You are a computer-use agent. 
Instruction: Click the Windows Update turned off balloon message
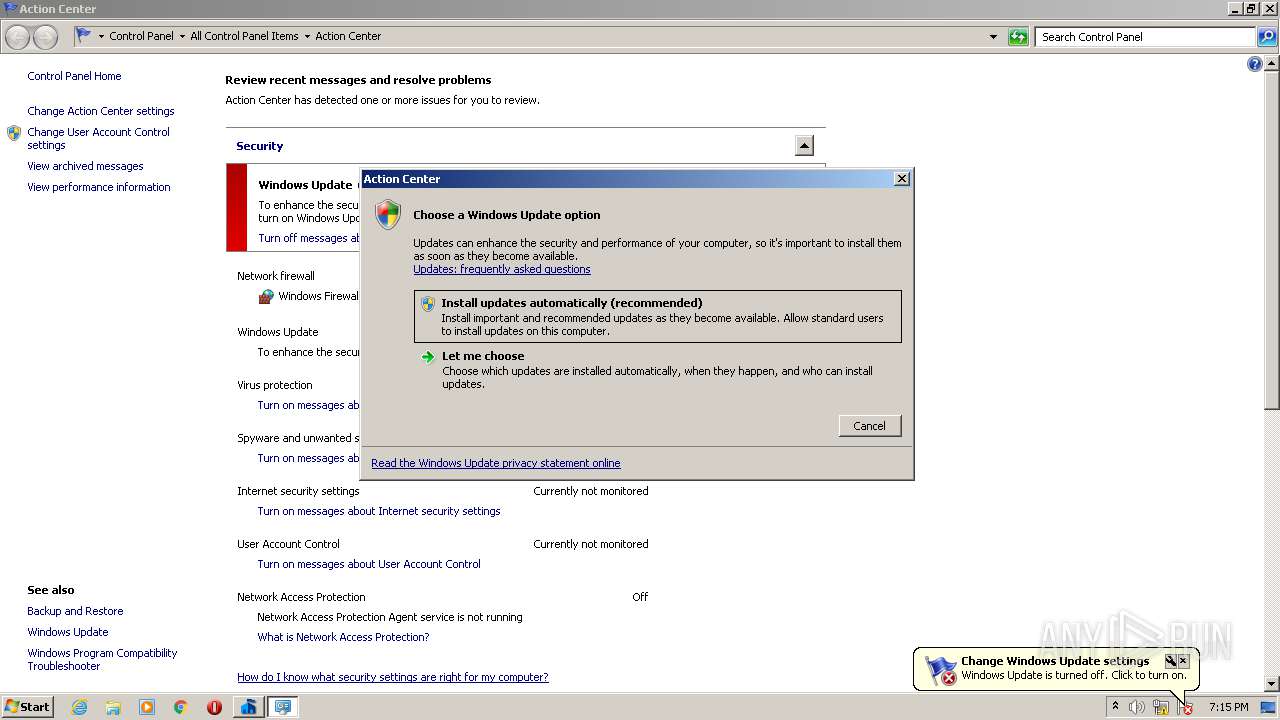point(1074,675)
